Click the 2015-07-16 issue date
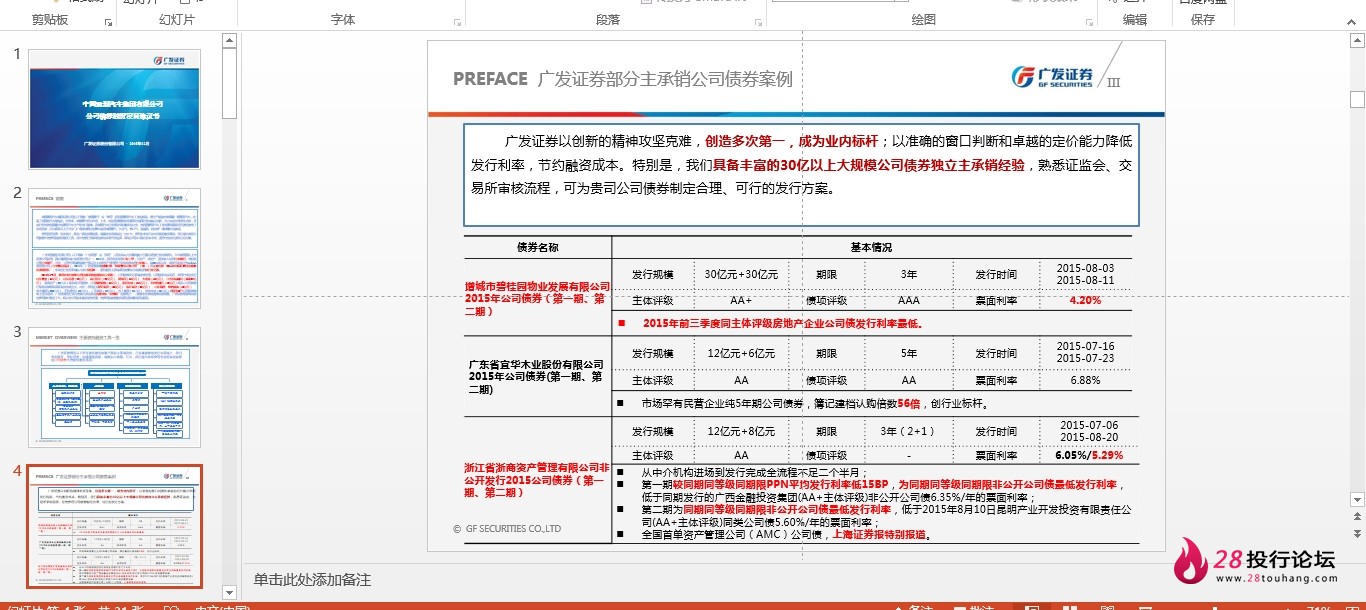 (1085, 347)
